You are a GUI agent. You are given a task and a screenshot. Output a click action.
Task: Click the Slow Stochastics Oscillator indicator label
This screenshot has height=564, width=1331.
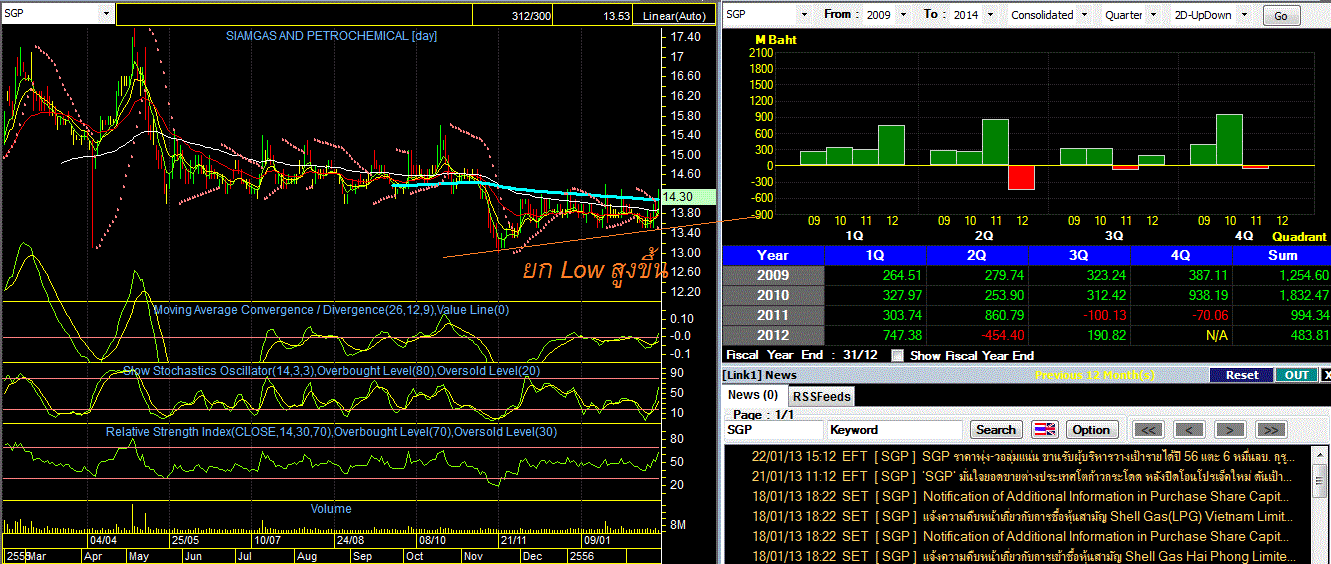click(331, 371)
